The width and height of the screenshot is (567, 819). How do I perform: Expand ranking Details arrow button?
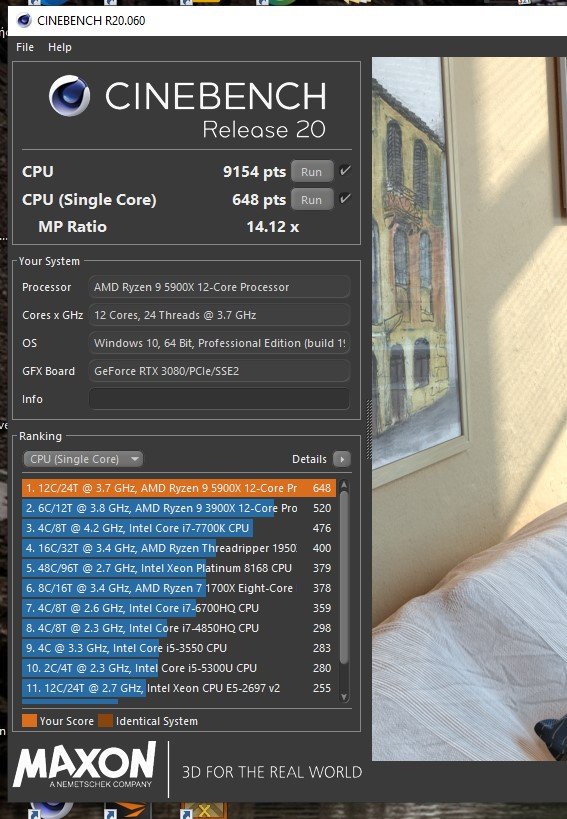pyautogui.click(x=341, y=459)
